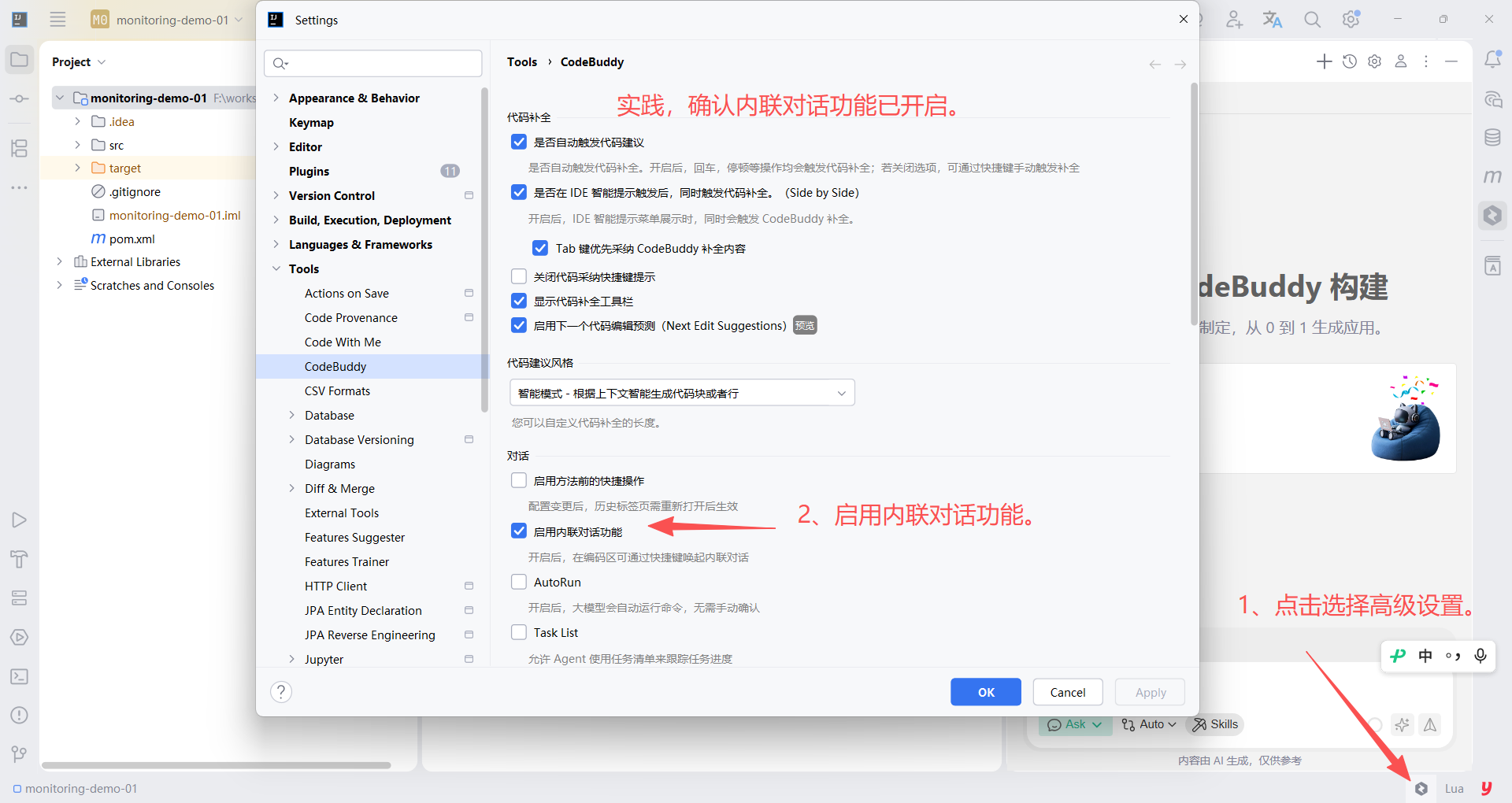The image size is (1512, 803).
Task: Expand Appearance & Behavior settings node
Action: (x=276, y=98)
